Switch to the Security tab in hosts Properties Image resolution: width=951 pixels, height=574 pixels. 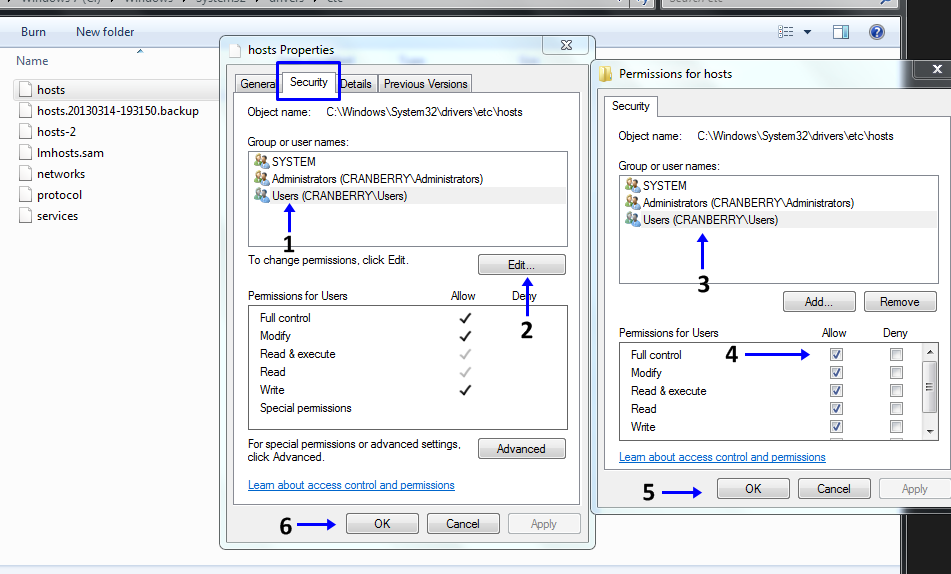(x=309, y=82)
